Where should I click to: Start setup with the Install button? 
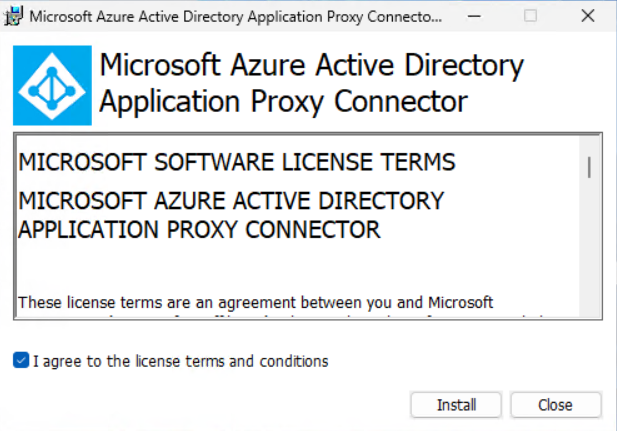[x=456, y=405]
